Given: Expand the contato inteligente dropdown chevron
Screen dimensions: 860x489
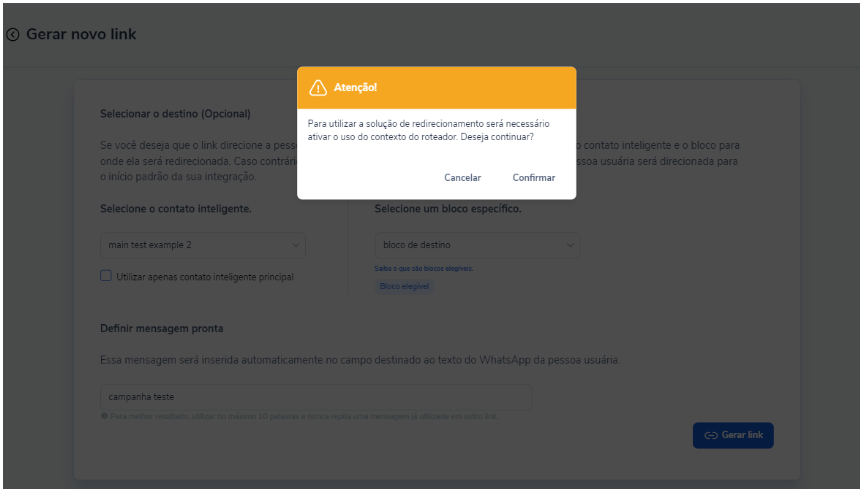Looking at the screenshot, I should [x=296, y=245].
